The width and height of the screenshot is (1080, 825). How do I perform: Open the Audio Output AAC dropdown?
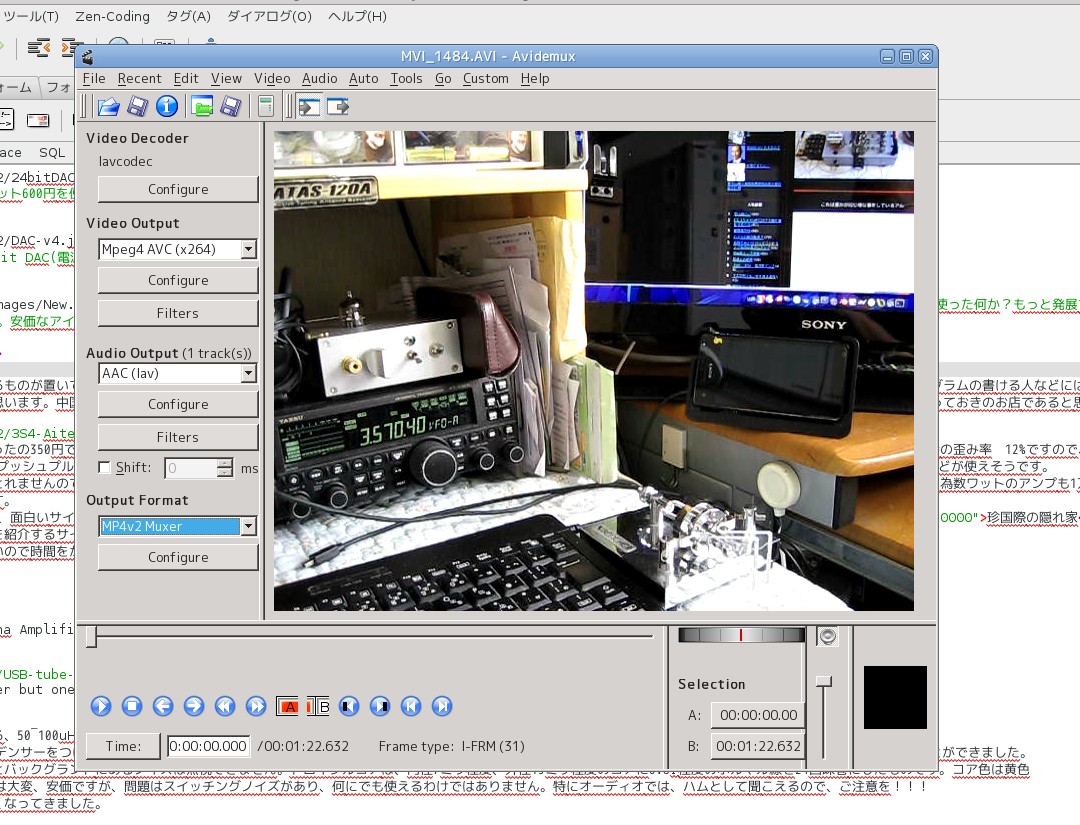coord(248,373)
